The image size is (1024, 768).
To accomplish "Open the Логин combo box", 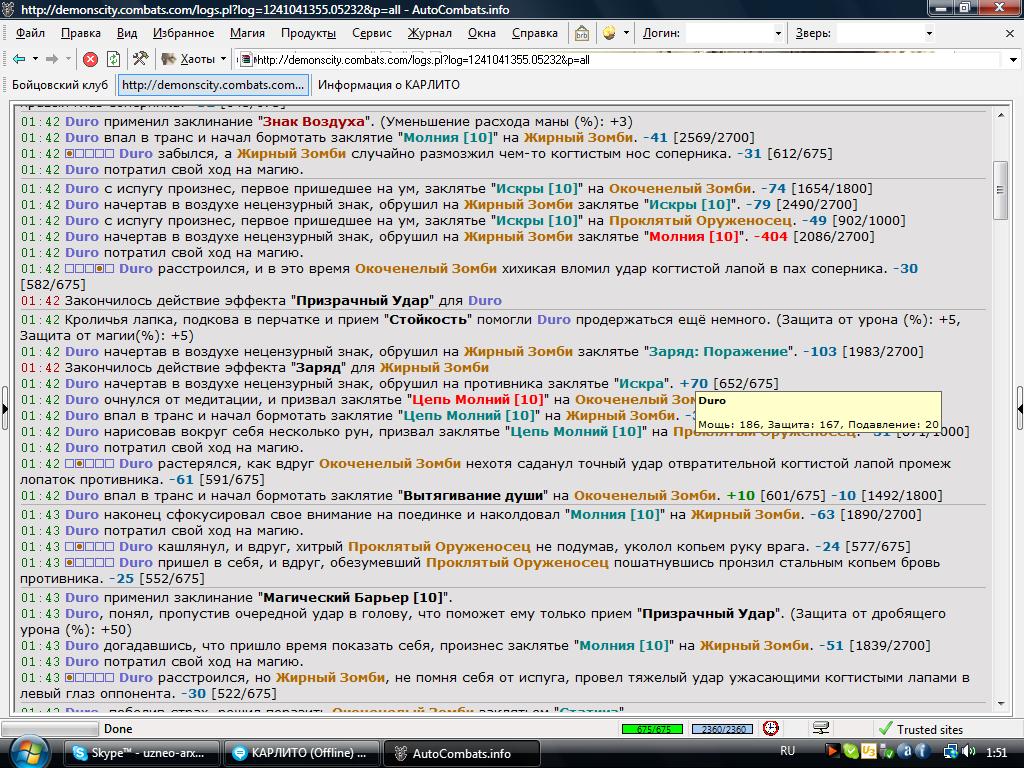I will 734,33.
